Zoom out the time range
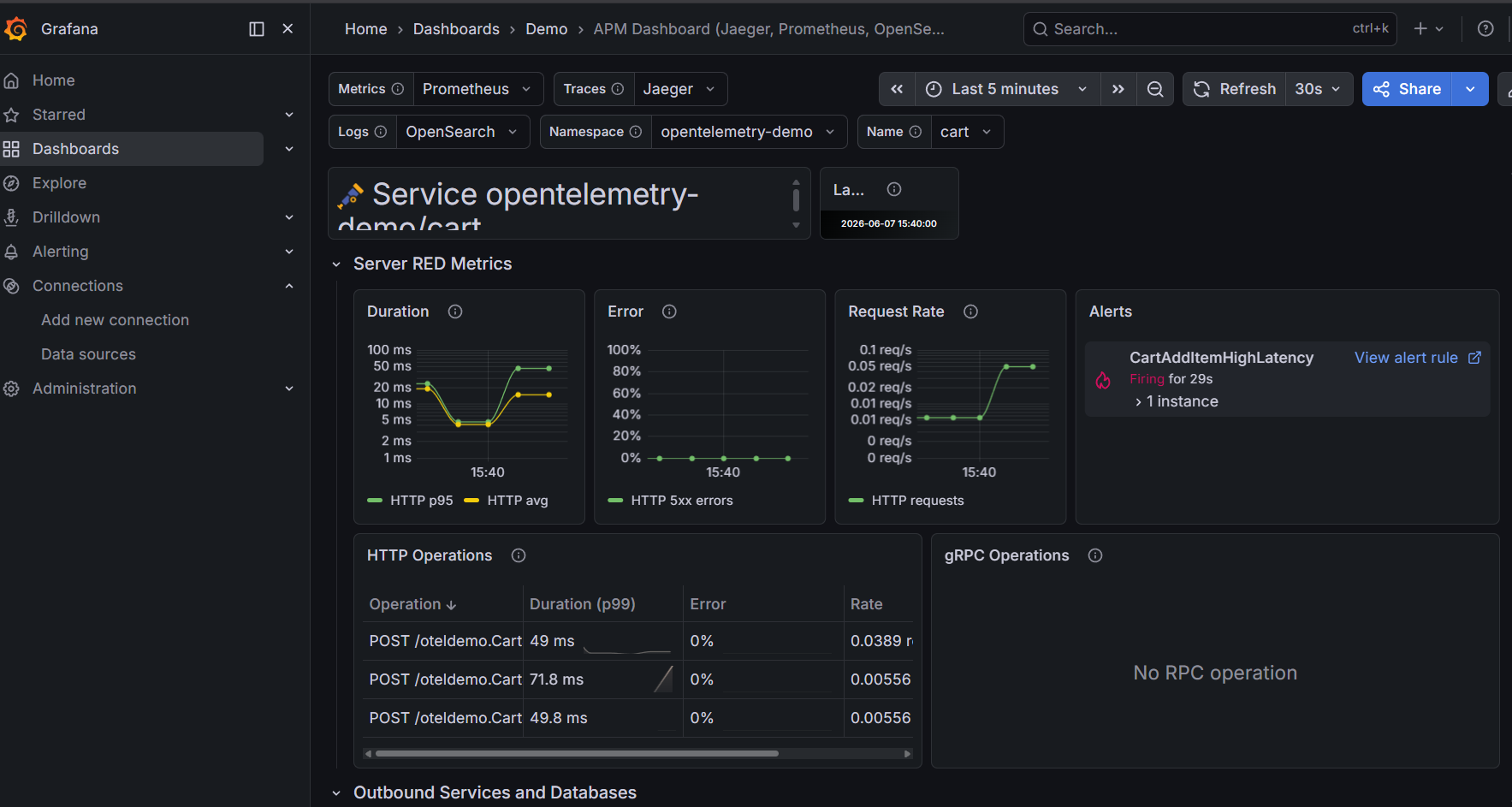The height and width of the screenshot is (807, 1512). tap(1155, 89)
